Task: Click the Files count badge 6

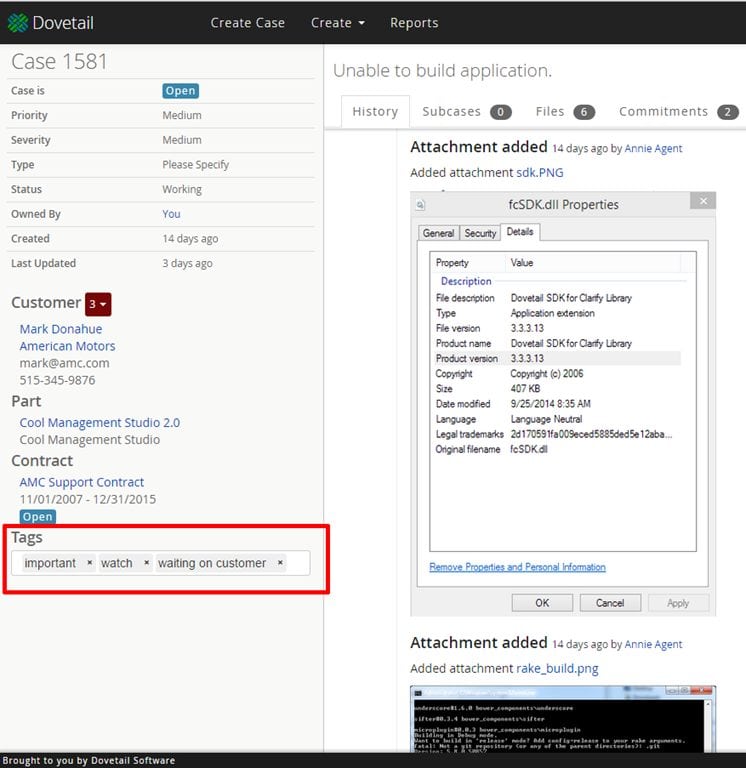Action: pyautogui.click(x=584, y=112)
